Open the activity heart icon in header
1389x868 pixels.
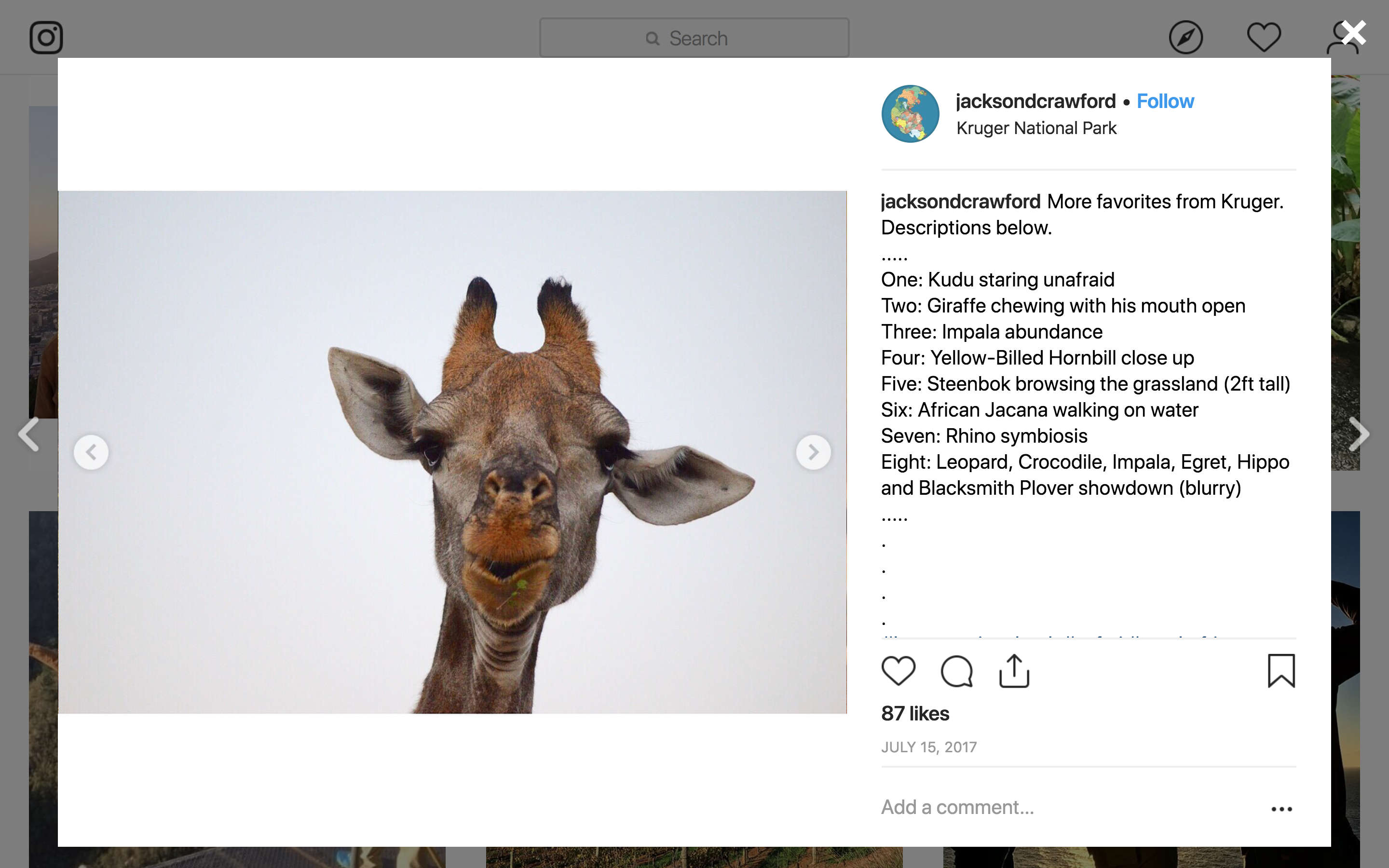click(x=1263, y=38)
